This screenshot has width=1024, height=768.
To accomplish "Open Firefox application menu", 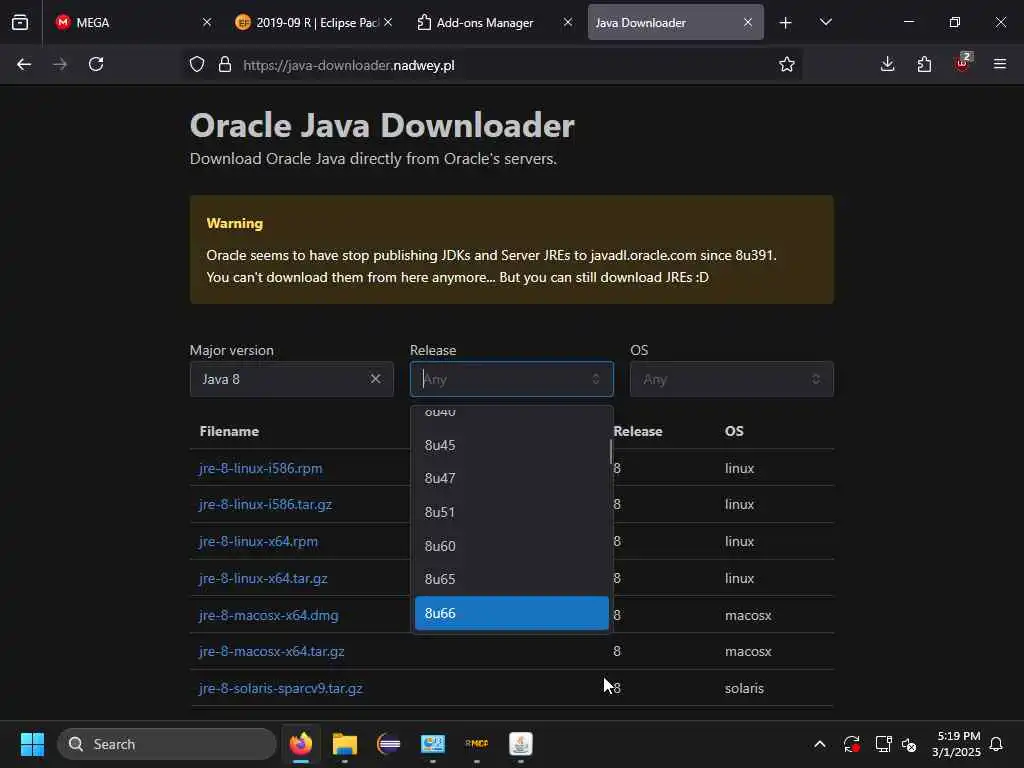I will (x=999, y=64).
